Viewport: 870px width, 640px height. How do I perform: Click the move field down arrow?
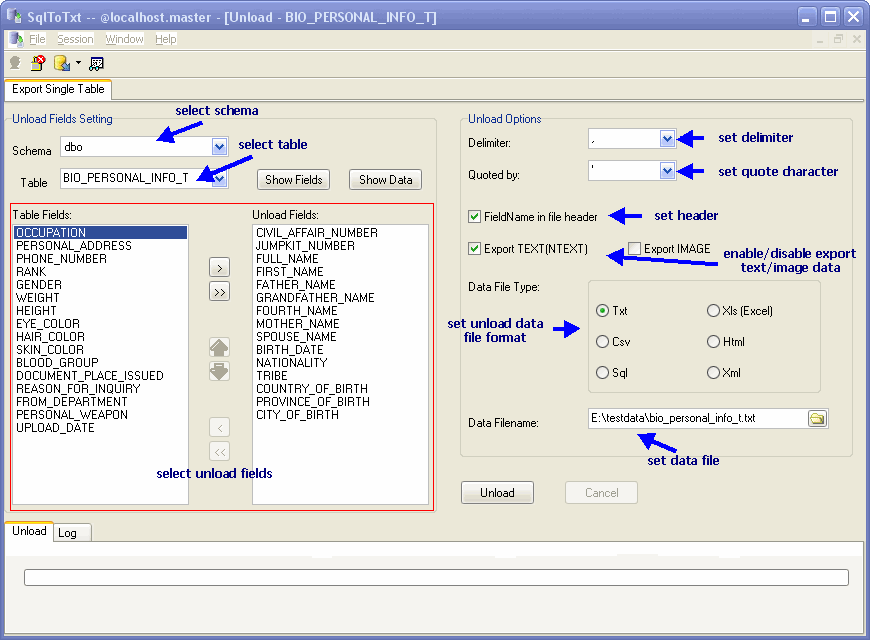[x=219, y=371]
